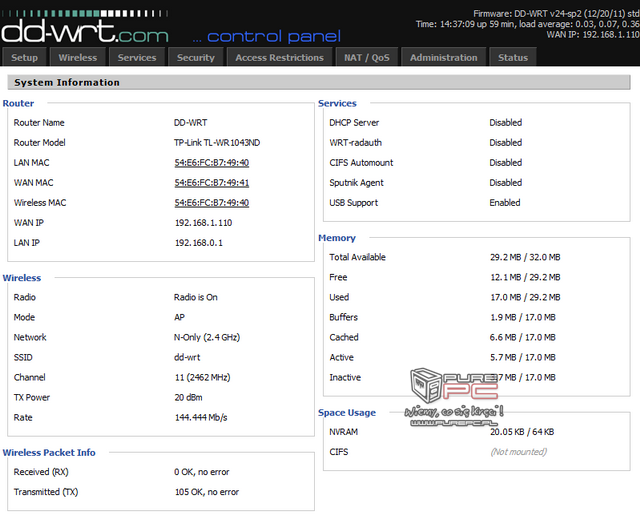Go to the Security tab
This screenshot has height=516, width=640.
[196, 57]
